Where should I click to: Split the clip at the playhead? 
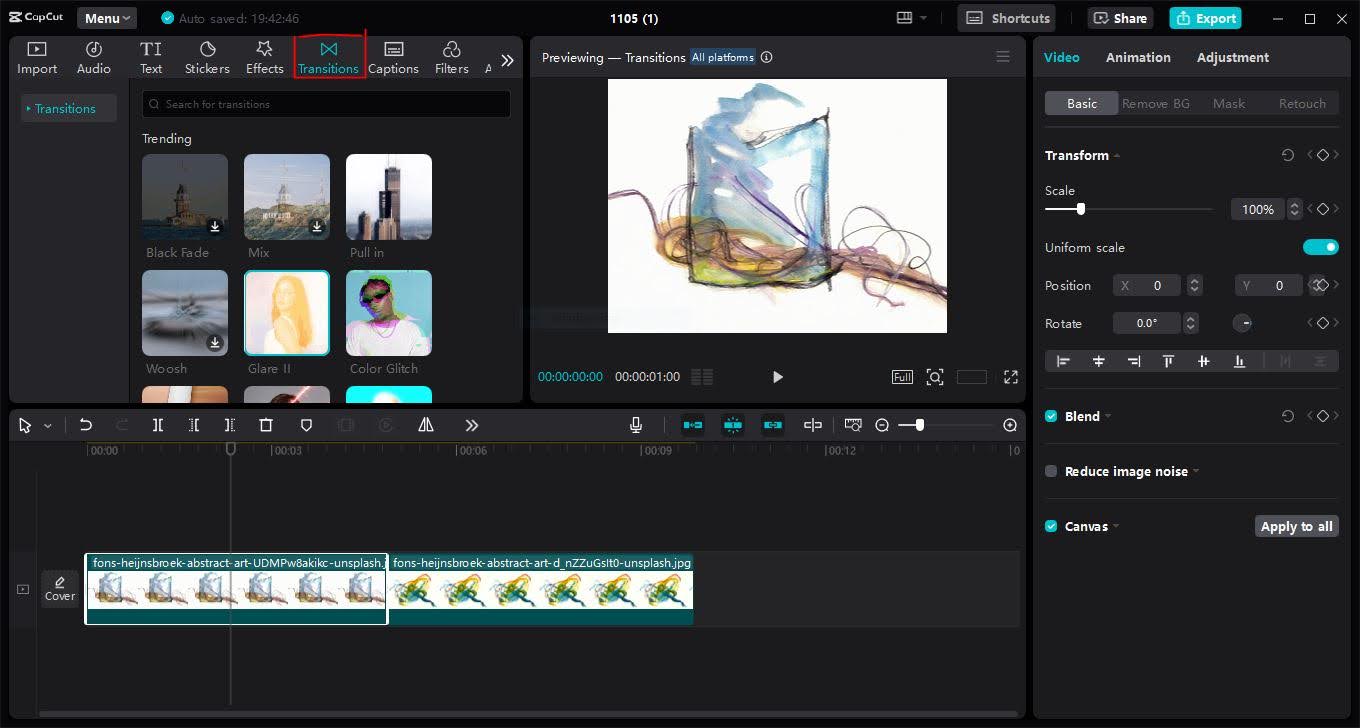click(158, 425)
